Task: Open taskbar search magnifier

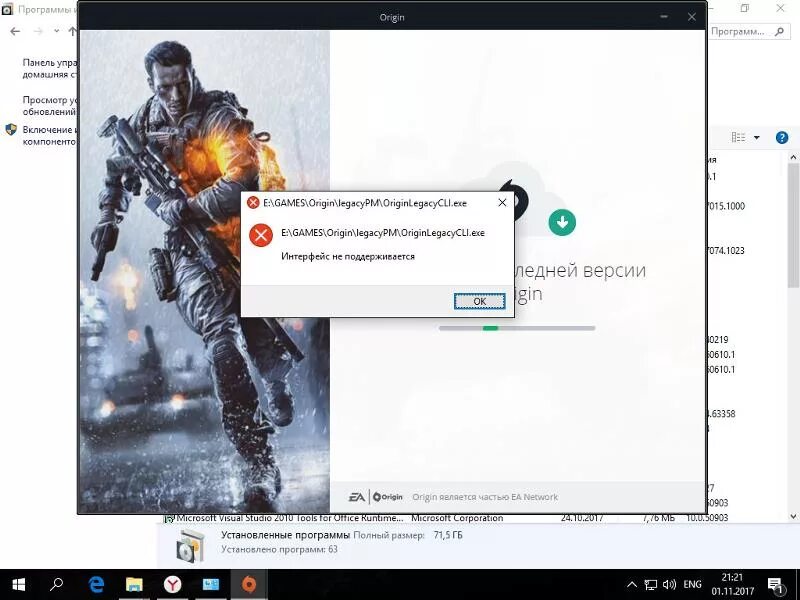Action: (x=56, y=584)
